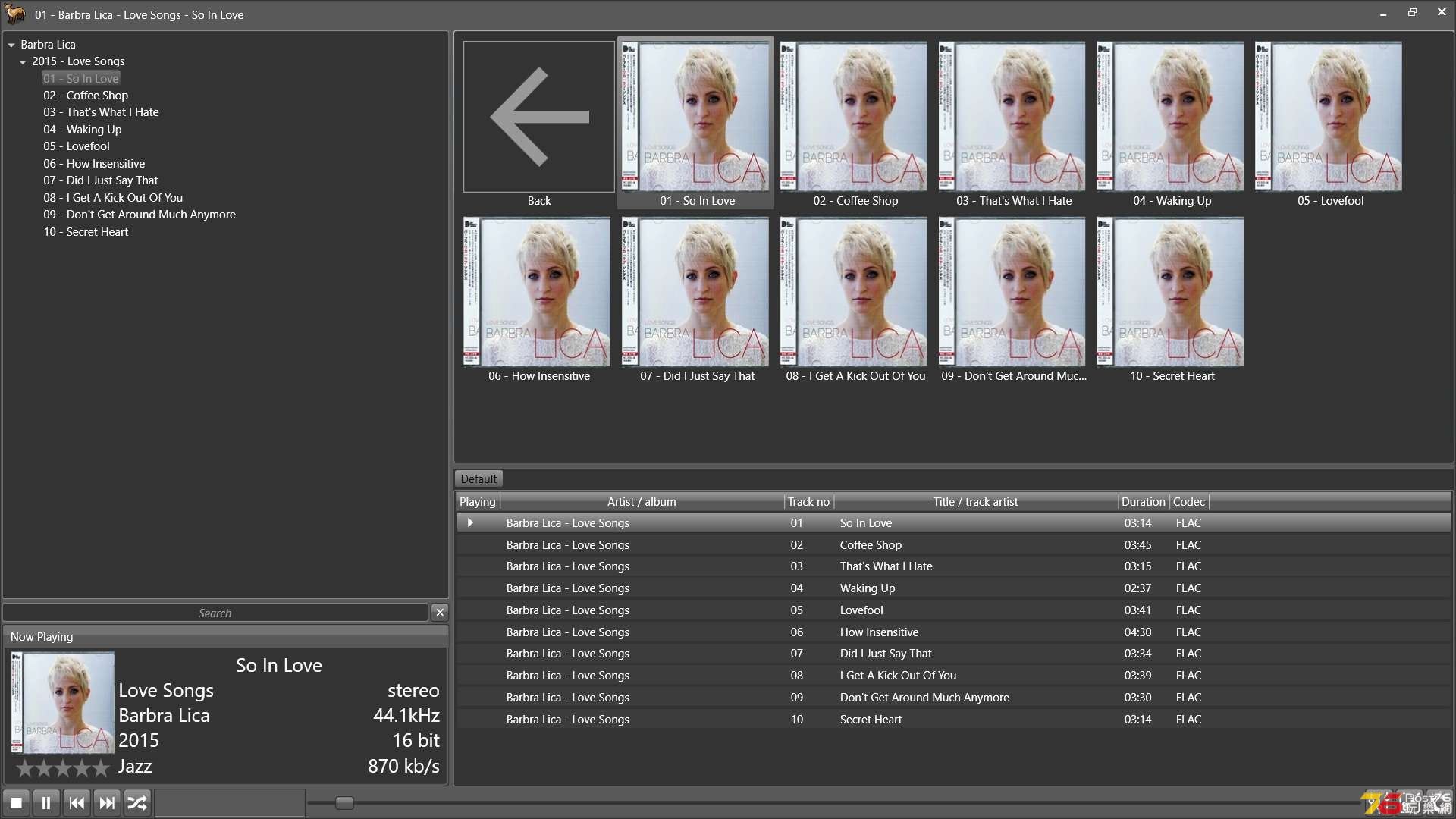Select playlist row Coffee Shop
Screen dimensions: 1456x819
click(x=953, y=545)
